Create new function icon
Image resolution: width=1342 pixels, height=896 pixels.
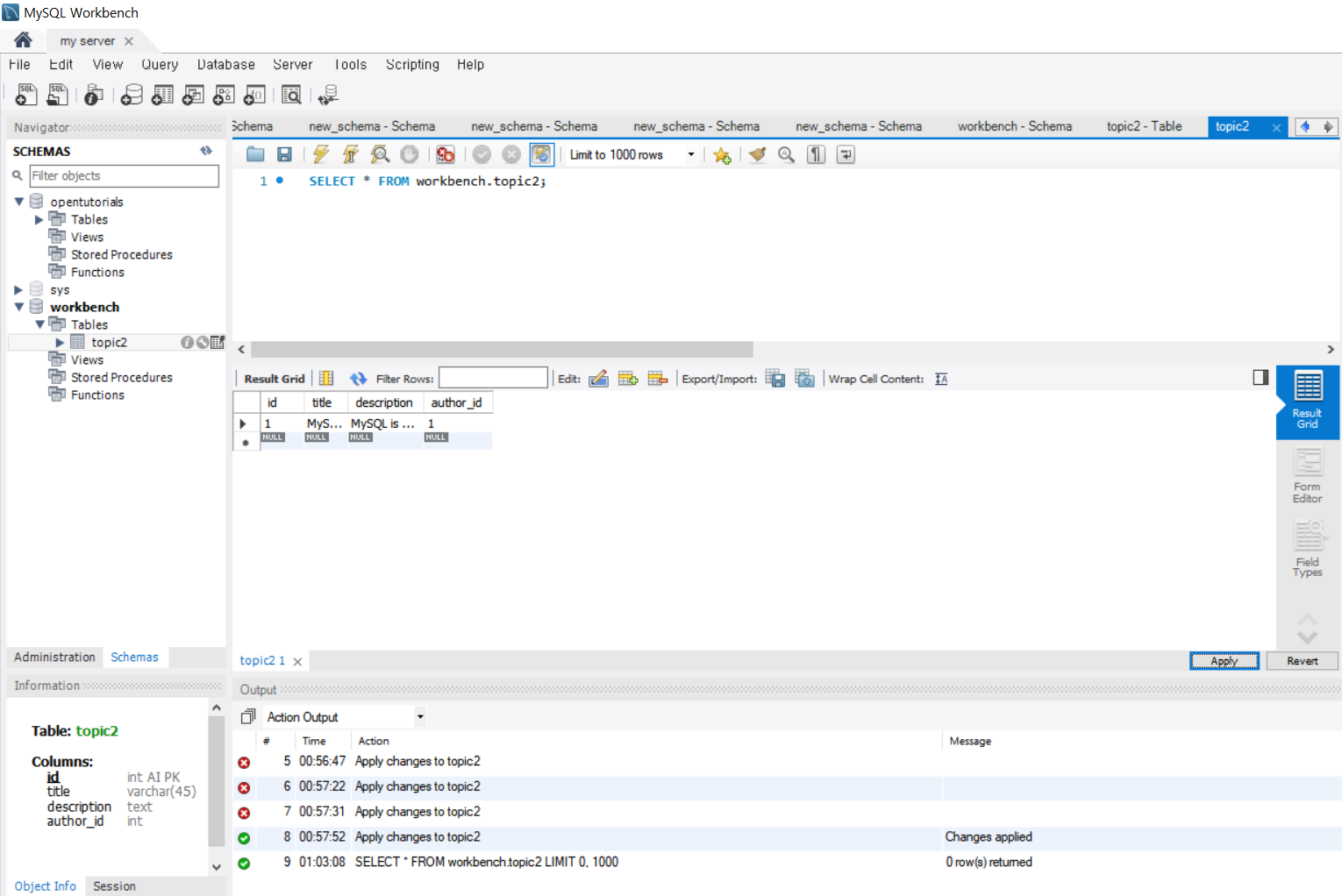(254, 95)
